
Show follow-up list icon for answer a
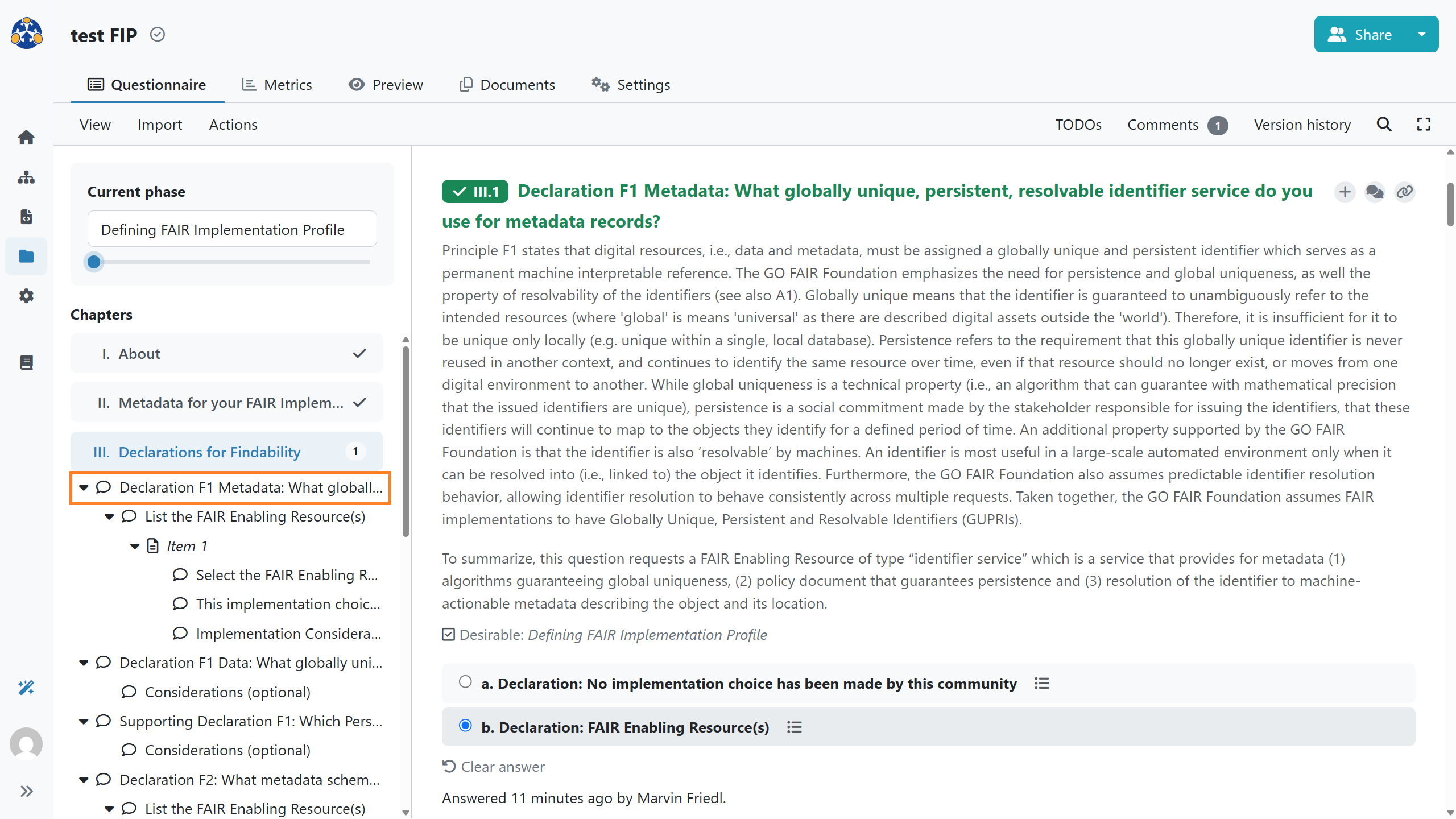point(1042,683)
